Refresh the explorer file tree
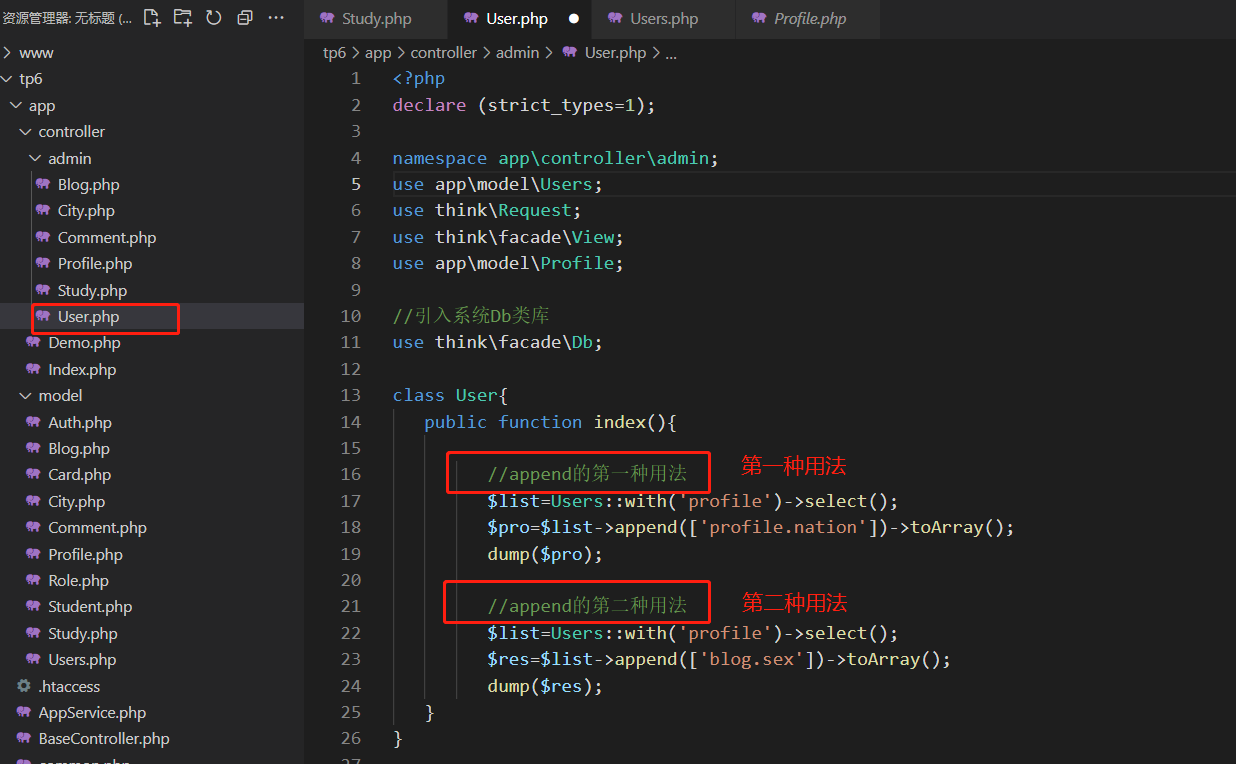The width and height of the screenshot is (1236, 764). pos(214,17)
